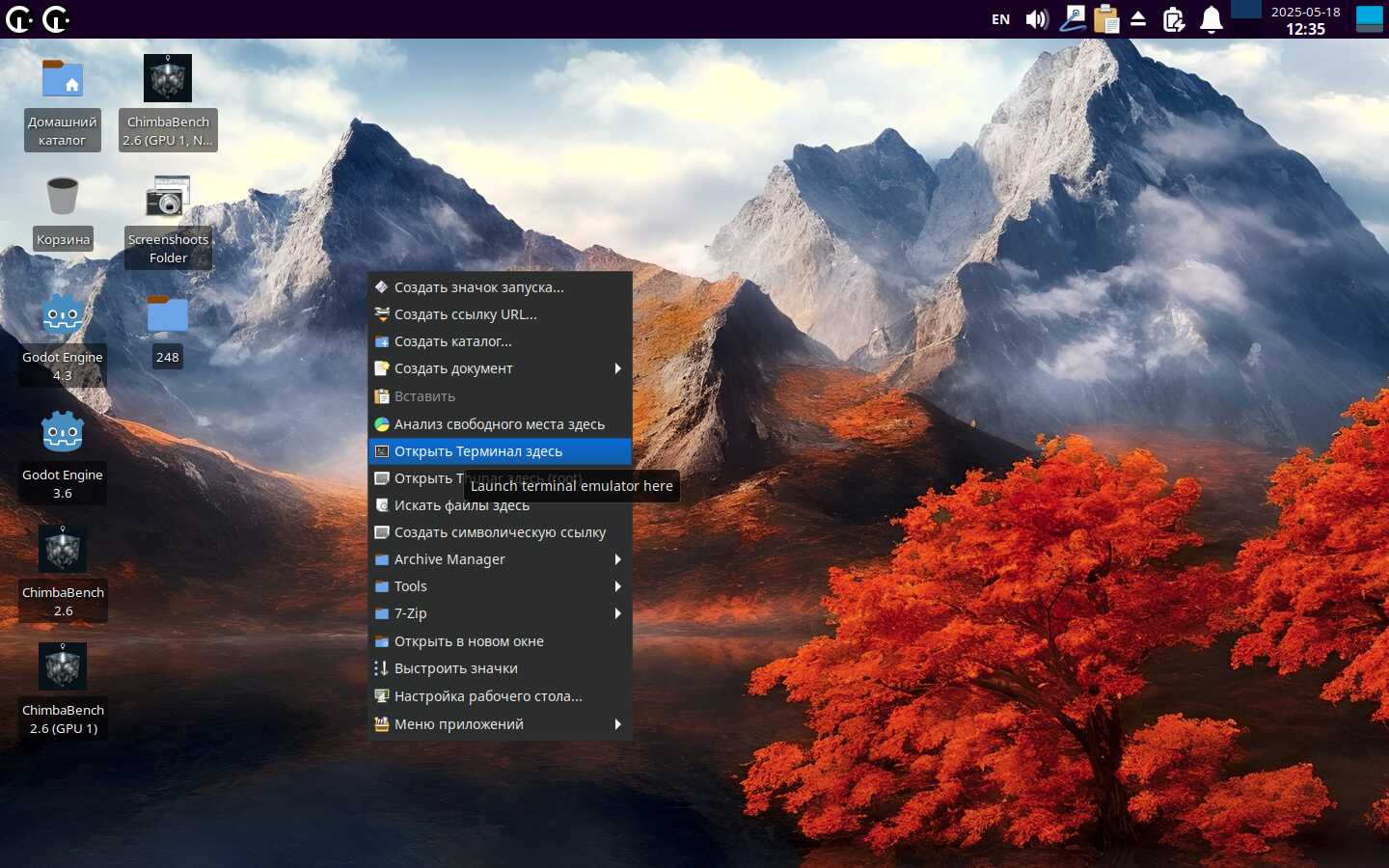Open the folder named 248

coord(168,315)
